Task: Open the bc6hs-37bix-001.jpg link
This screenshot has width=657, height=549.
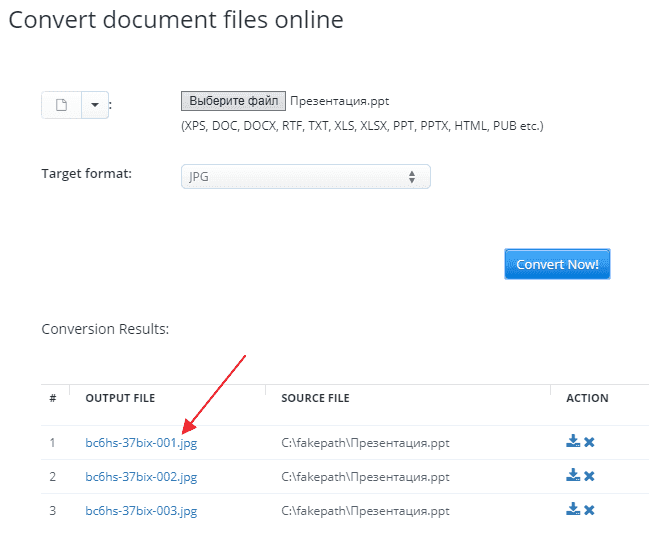Action: (141, 443)
